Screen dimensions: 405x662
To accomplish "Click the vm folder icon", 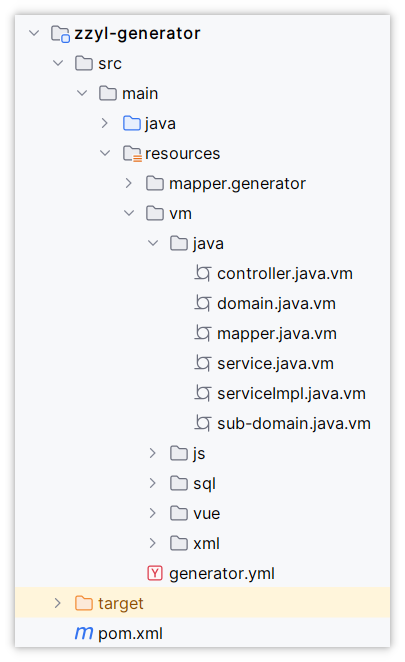I will pos(155,214).
